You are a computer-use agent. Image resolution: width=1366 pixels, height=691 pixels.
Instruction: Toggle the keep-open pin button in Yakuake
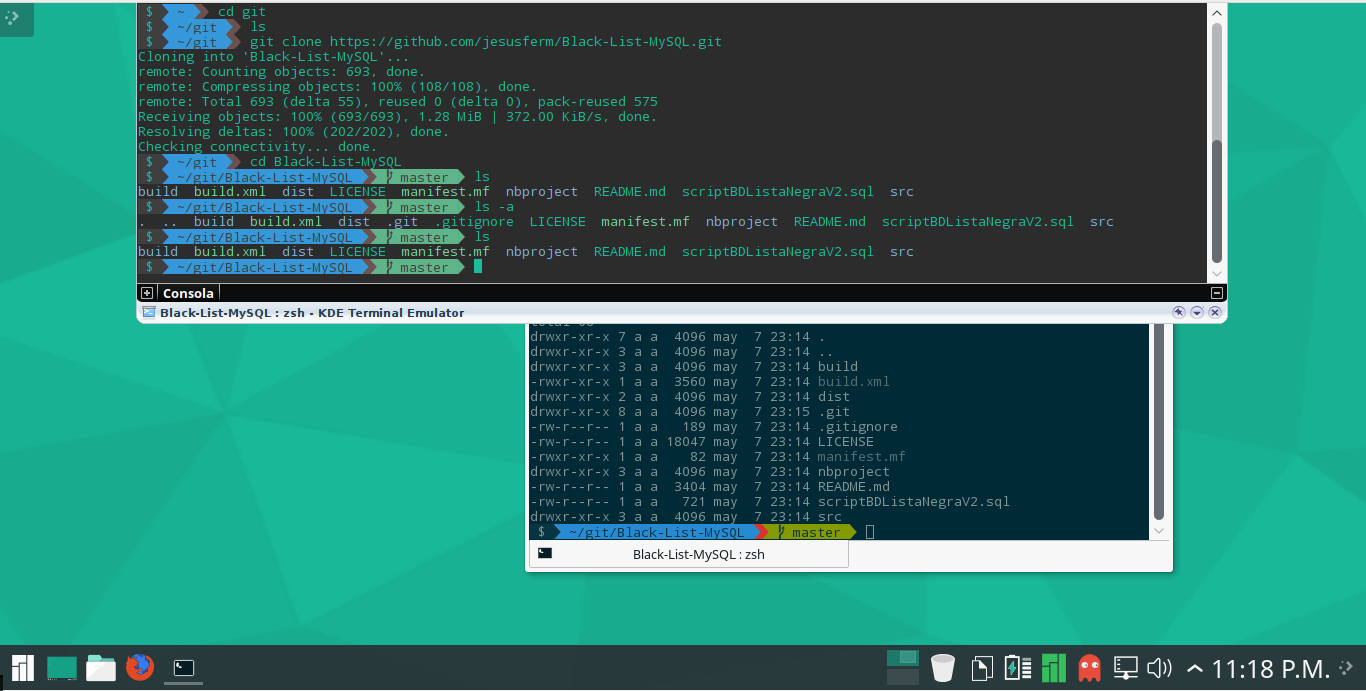pos(1180,312)
